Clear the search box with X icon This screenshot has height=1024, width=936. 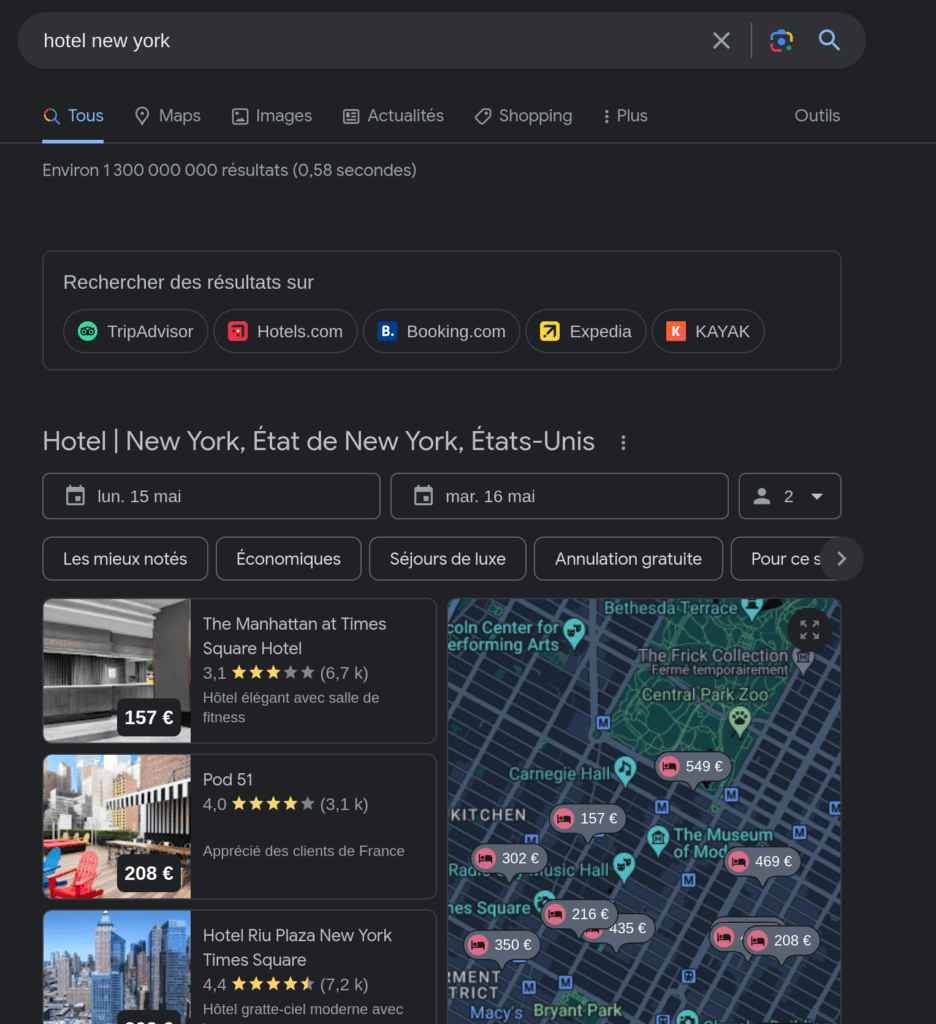(x=721, y=41)
